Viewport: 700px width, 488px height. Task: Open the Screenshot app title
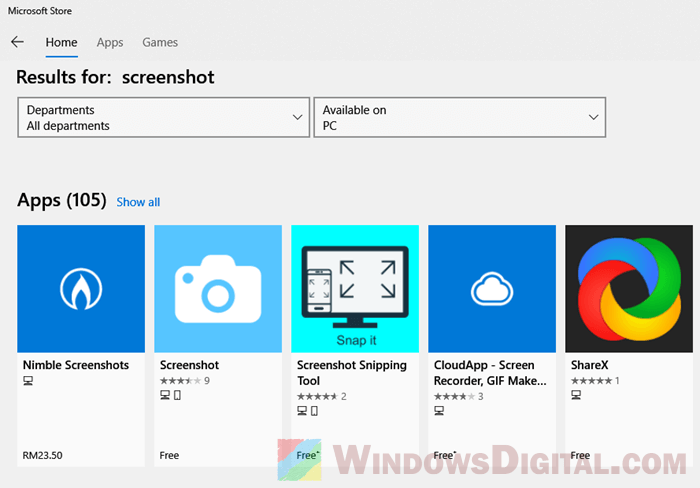pyautogui.click(x=189, y=365)
